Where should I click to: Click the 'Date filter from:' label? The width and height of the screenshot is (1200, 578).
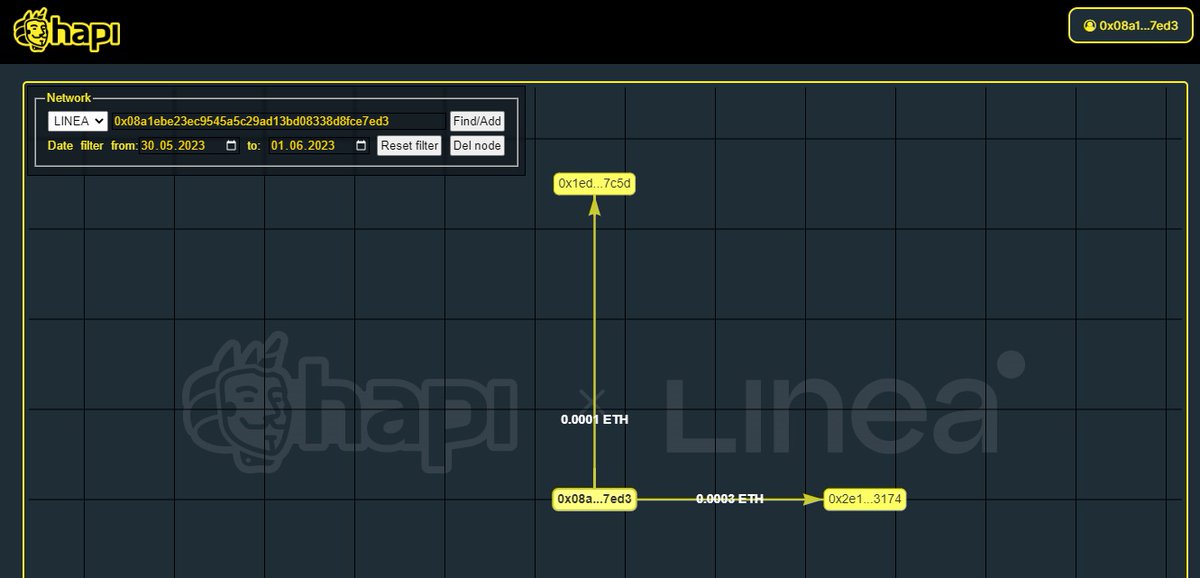coord(93,146)
